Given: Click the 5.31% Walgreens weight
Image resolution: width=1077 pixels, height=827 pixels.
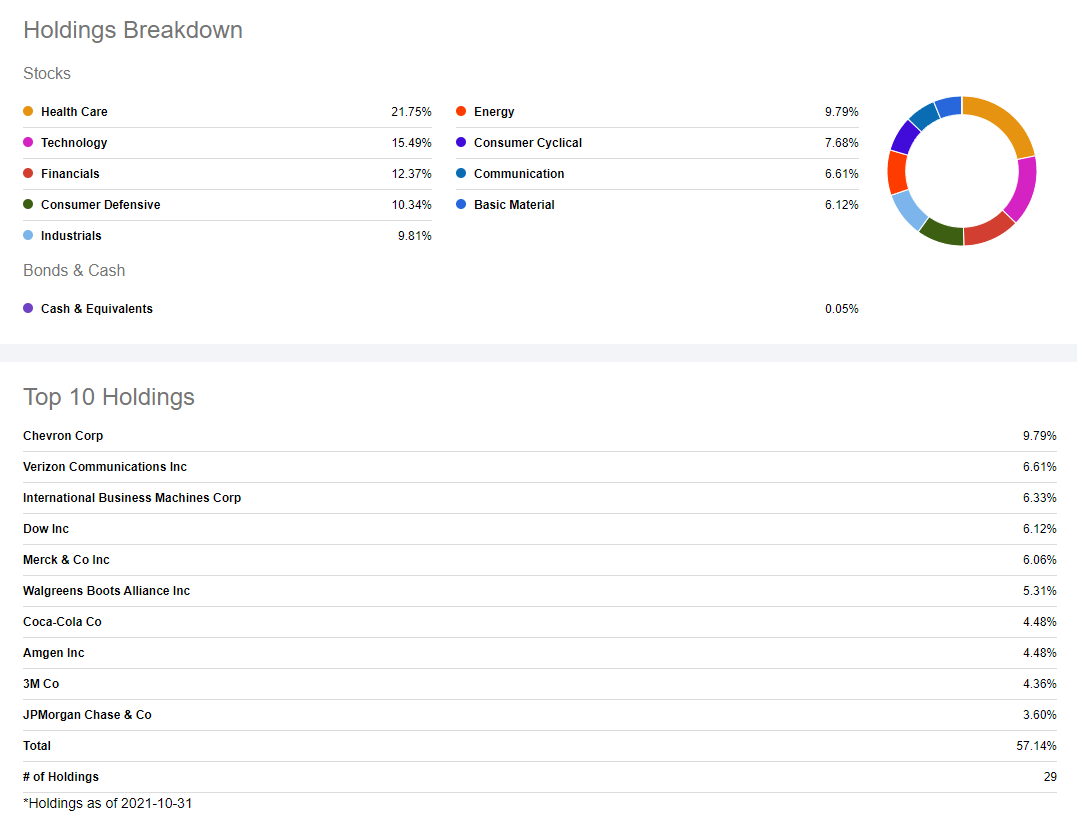Looking at the screenshot, I should (x=1040, y=591).
